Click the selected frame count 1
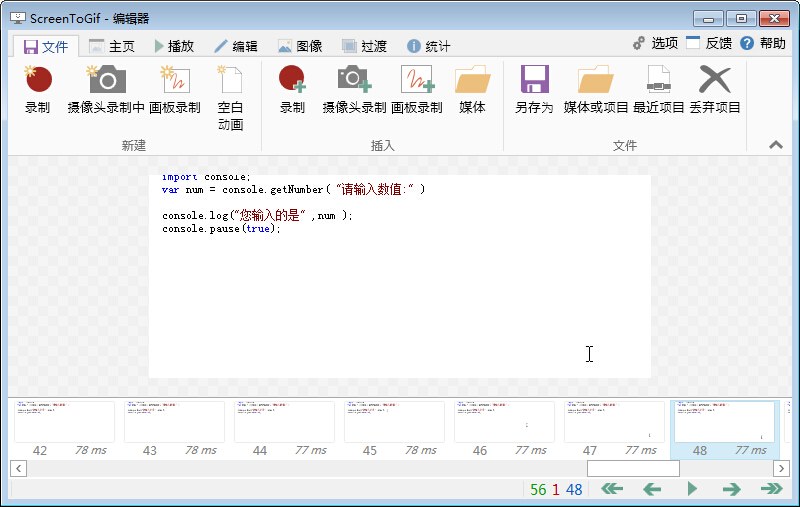Screen dimensions: 800x507 click(x=556, y=490)
